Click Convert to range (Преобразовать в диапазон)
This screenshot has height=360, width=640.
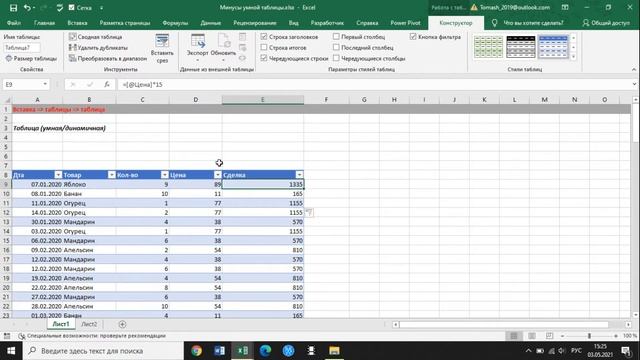[x=108, y=58]
